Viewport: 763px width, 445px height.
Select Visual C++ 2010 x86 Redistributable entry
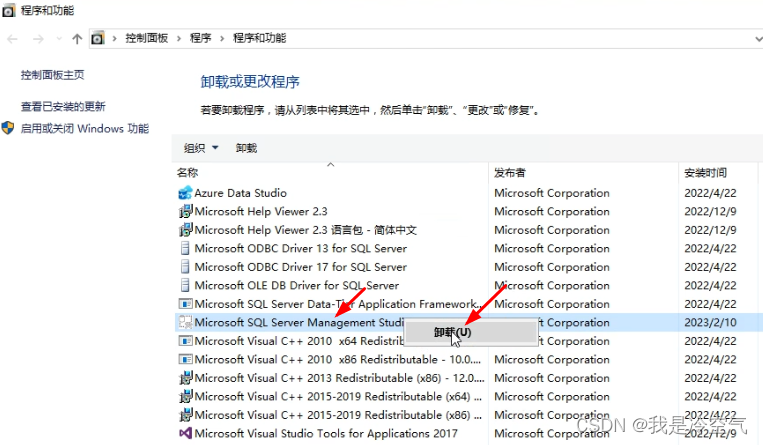(338, 359)
